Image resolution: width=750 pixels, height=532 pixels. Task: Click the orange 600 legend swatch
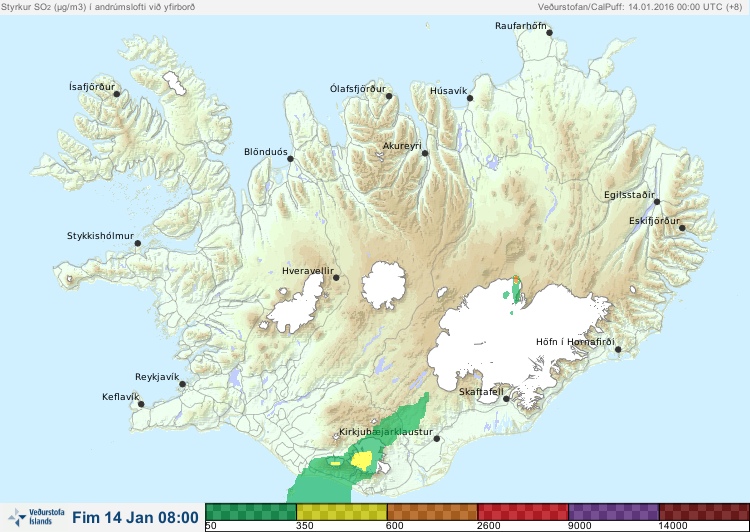pos(432,512)
